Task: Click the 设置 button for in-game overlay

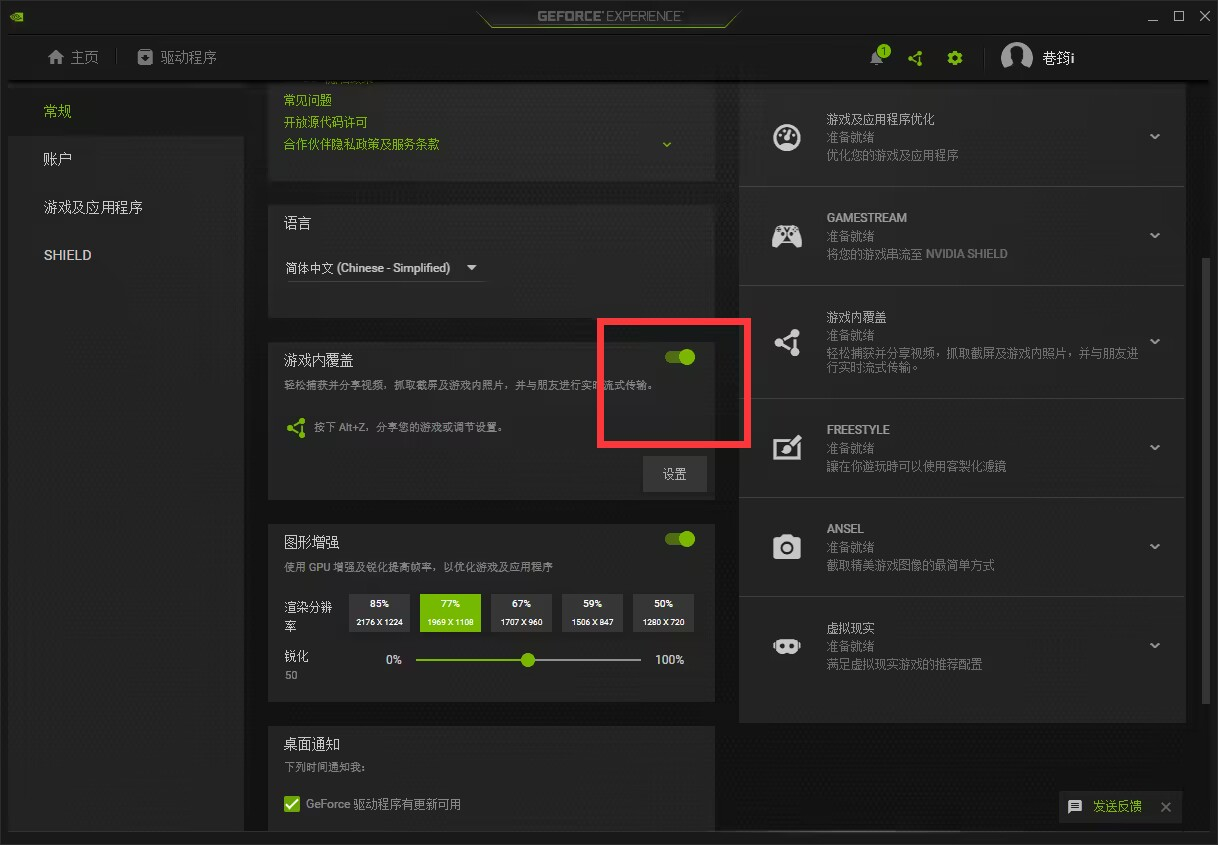Action: 675,474
